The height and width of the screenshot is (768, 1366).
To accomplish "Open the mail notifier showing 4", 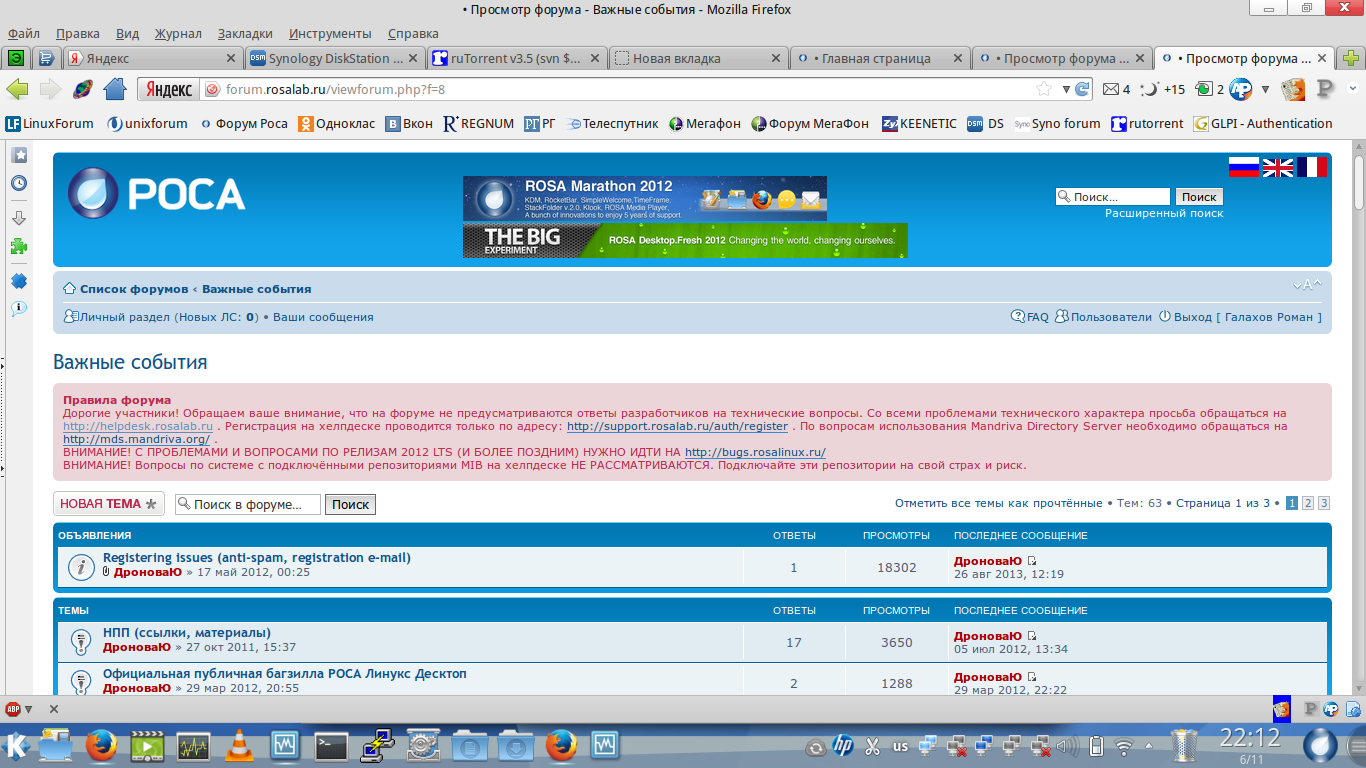I will (1116, 89).
